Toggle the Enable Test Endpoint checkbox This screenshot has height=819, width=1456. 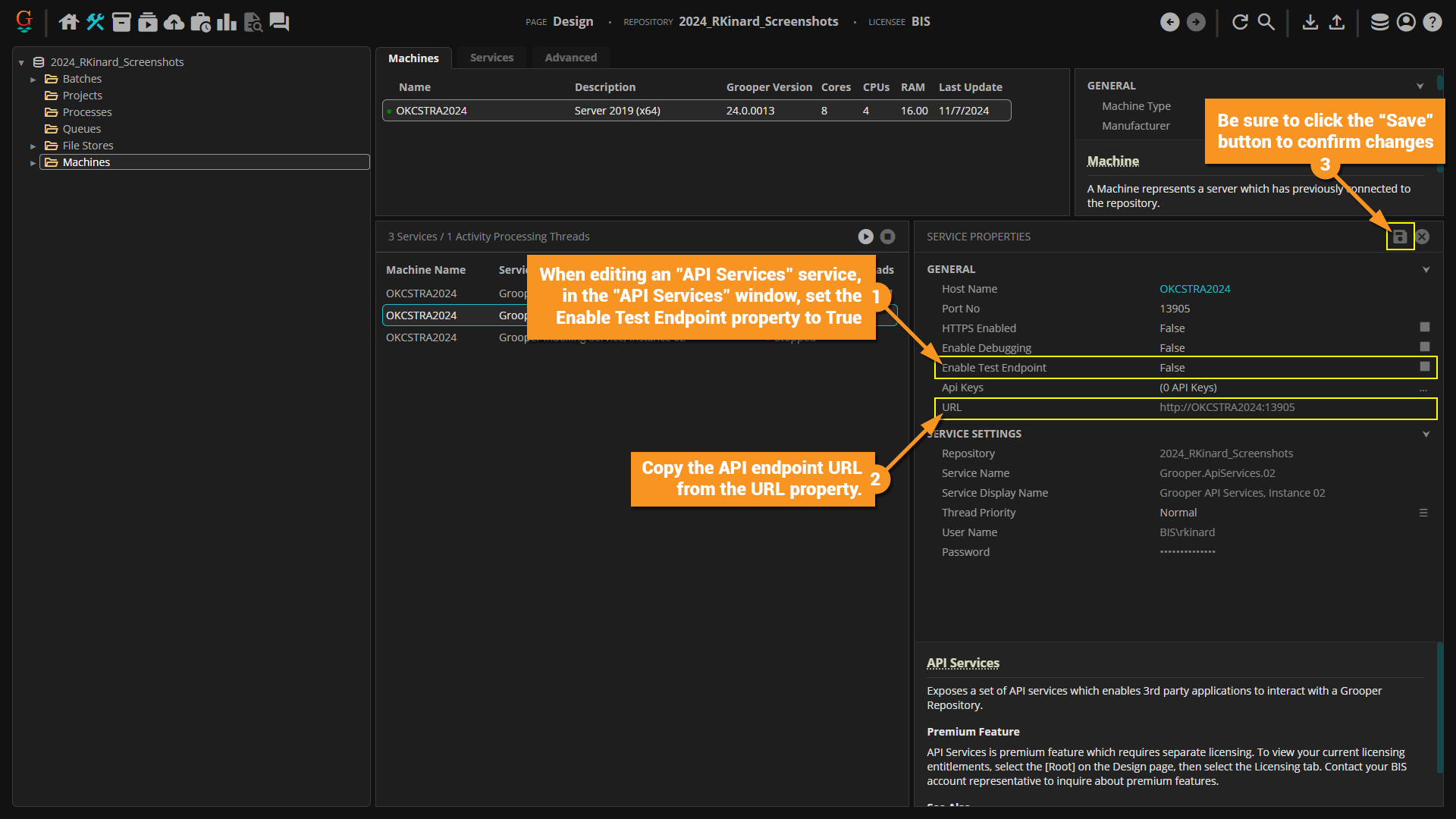click(1425, 366)
